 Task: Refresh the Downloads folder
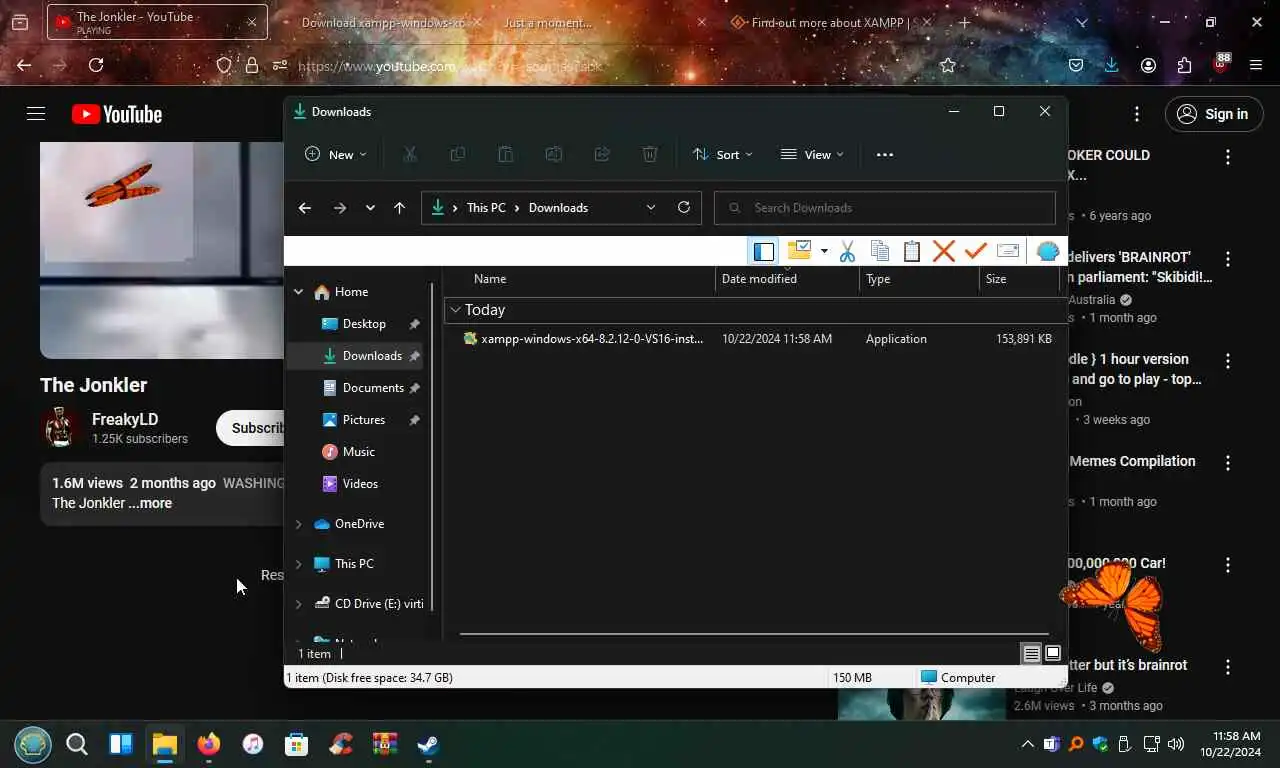tap(684, 207)
